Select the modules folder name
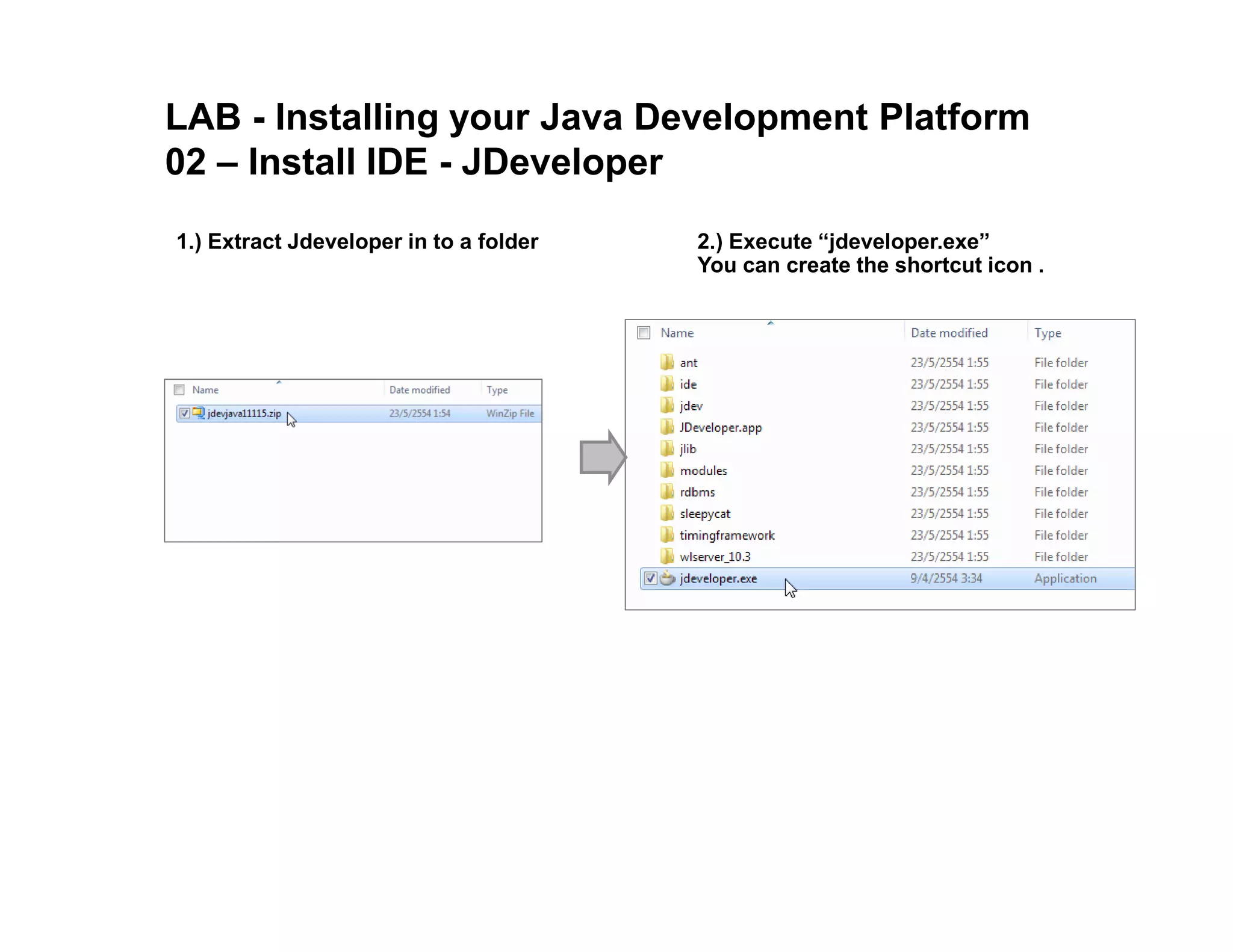1233x952 pixels. (703, 471)
